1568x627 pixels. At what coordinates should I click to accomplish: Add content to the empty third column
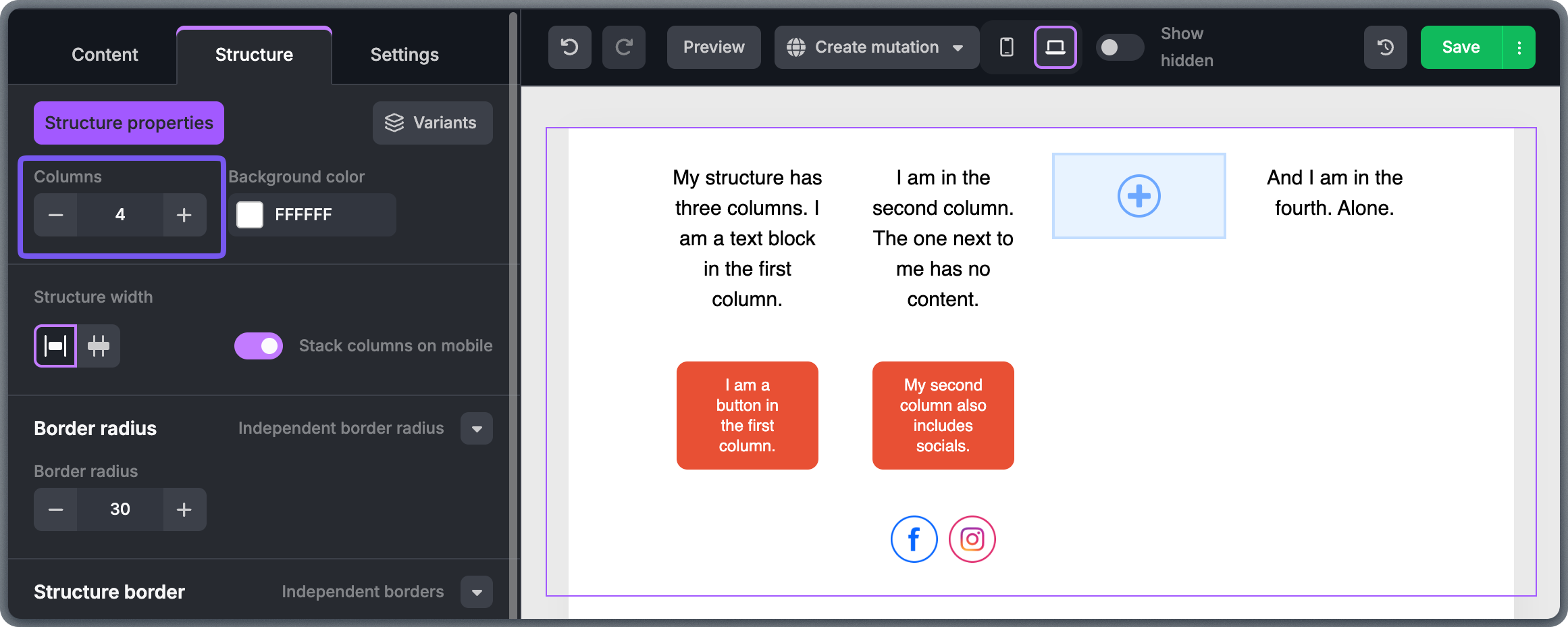(1139, 196)
